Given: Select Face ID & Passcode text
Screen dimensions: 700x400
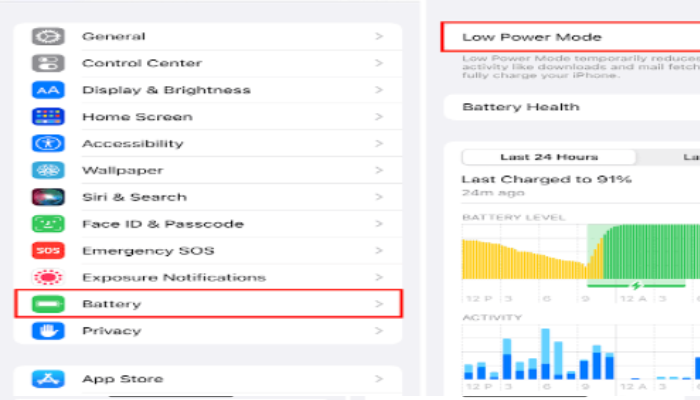Looking at the screenshot, I should 163,224.
